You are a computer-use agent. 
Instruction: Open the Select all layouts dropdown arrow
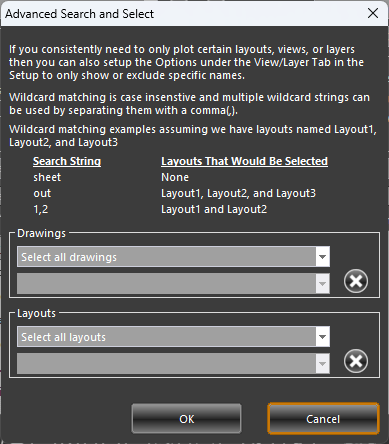point(322,337)
